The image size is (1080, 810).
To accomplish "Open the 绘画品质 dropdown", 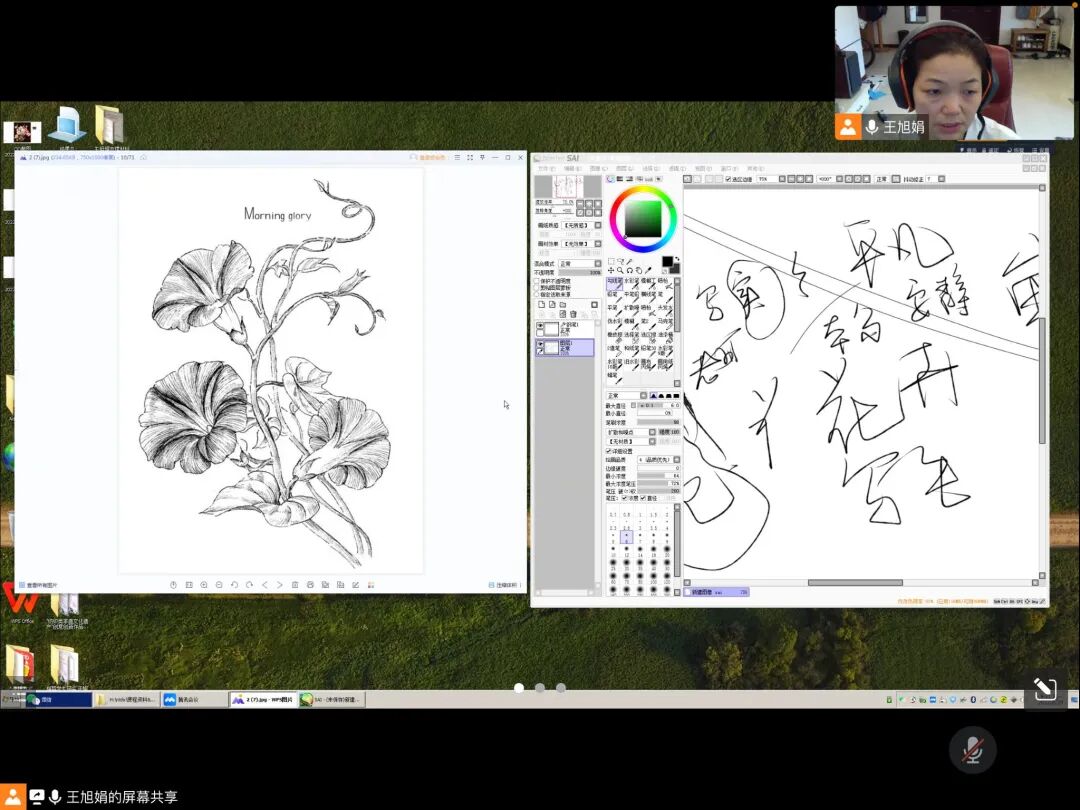I will point(658,460).
